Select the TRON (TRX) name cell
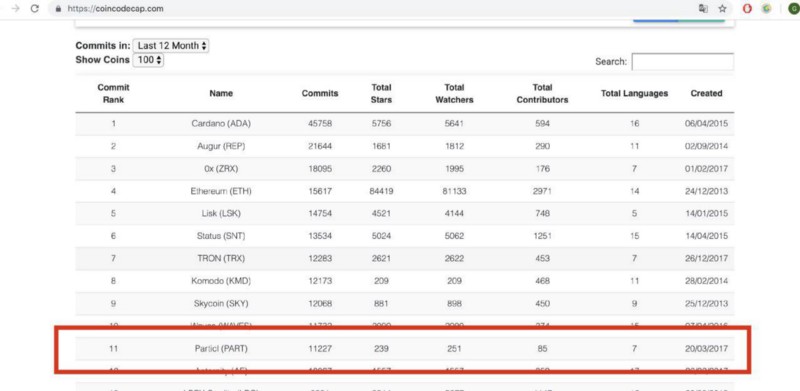 pos(221,258)
